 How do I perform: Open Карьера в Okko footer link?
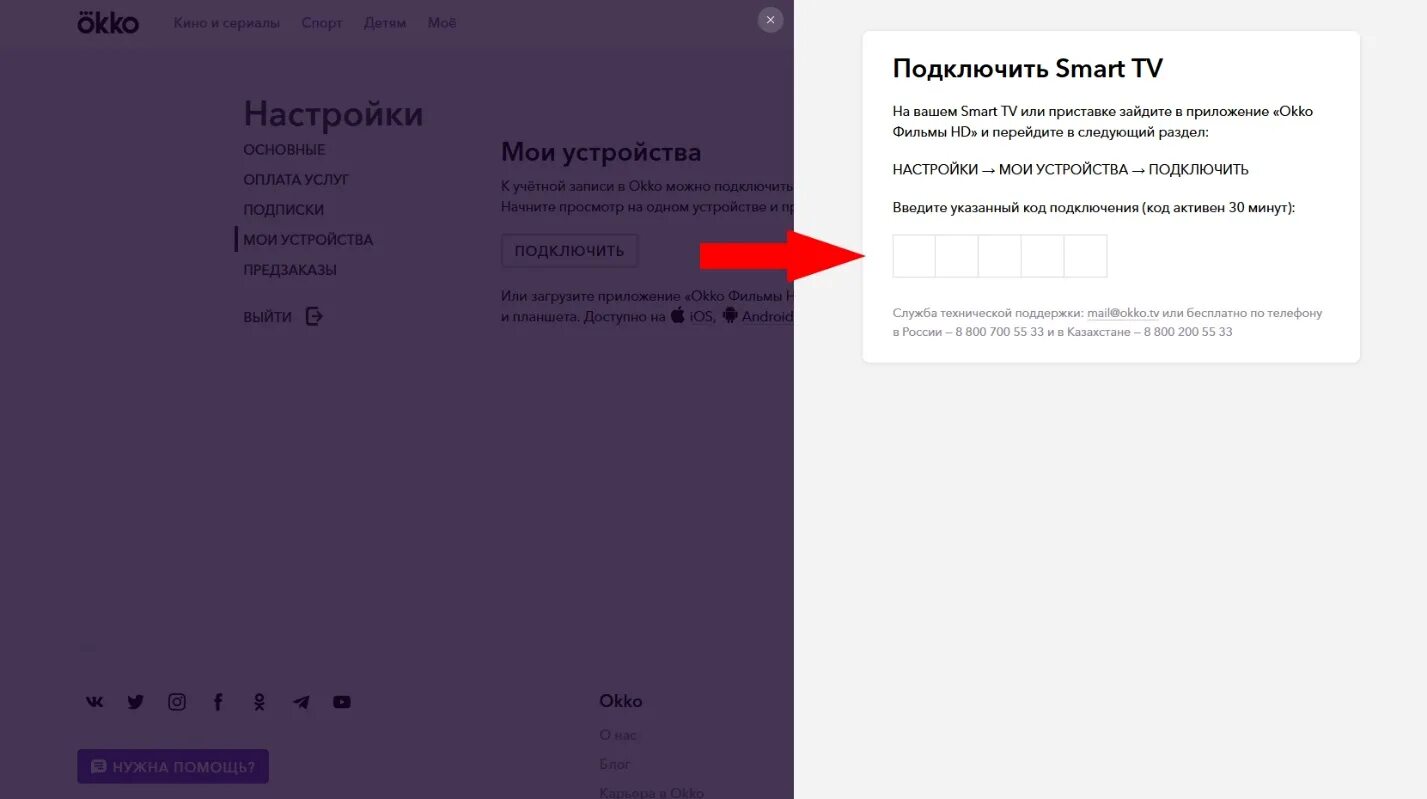[x=652, y=793]
